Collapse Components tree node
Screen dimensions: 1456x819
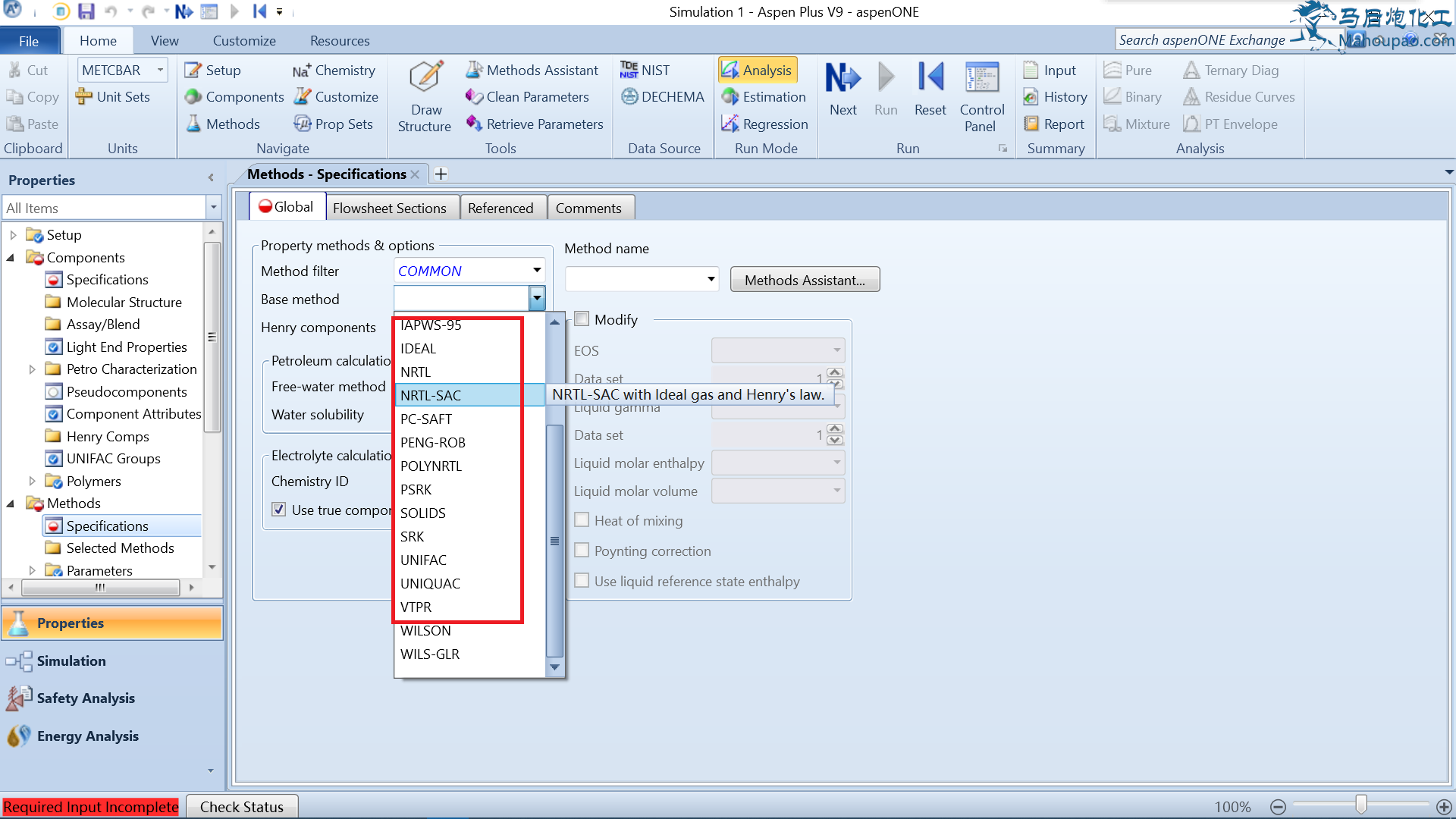click(11, 258)
